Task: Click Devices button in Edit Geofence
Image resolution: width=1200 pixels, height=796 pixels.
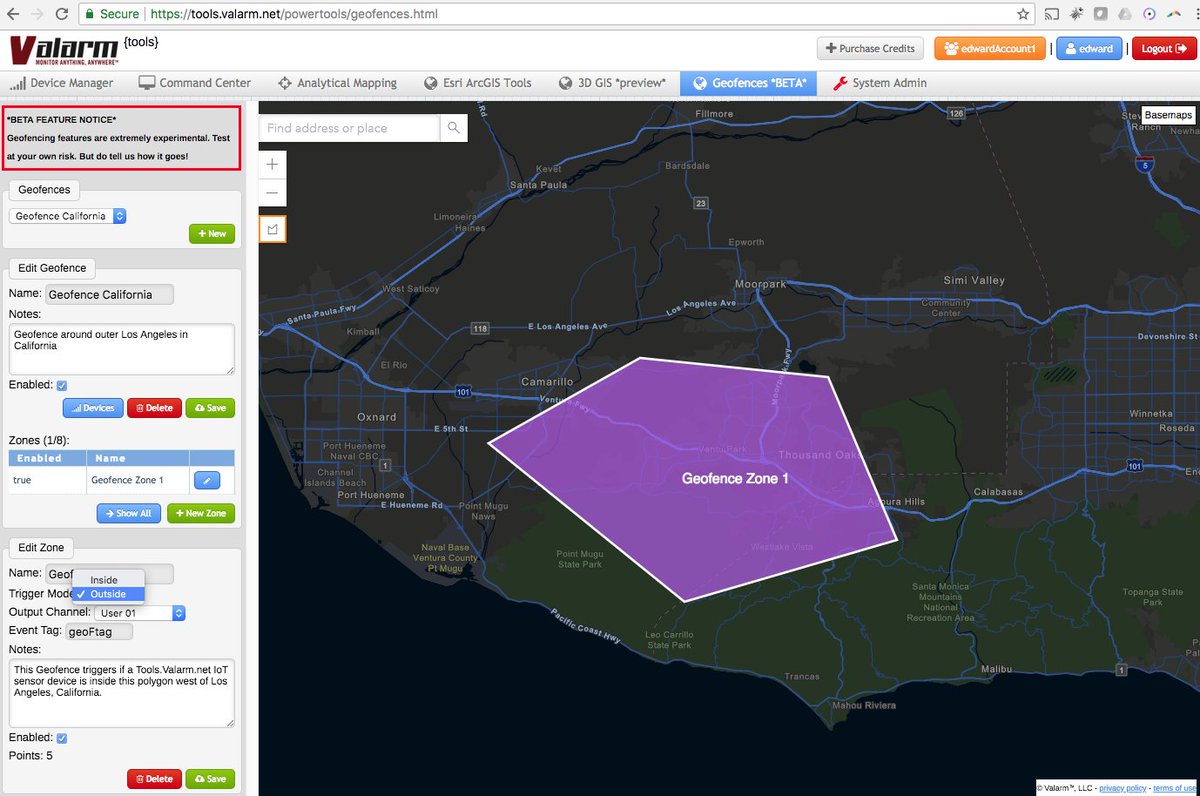Action: [92, 407]
